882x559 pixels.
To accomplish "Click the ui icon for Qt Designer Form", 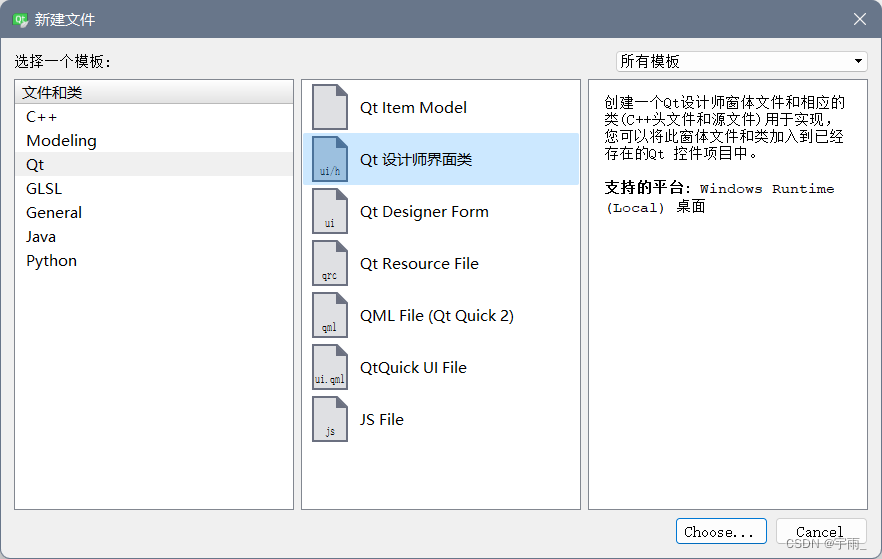I will click(330, 211).
